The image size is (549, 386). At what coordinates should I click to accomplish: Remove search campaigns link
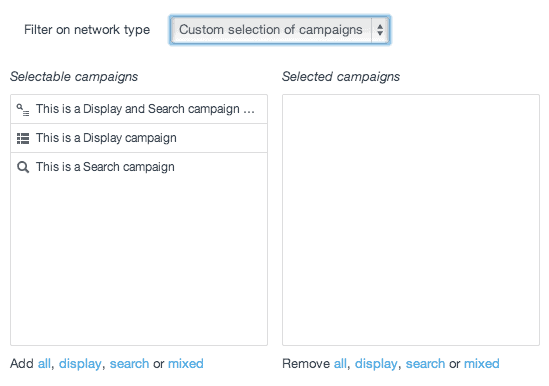point(425,364)
